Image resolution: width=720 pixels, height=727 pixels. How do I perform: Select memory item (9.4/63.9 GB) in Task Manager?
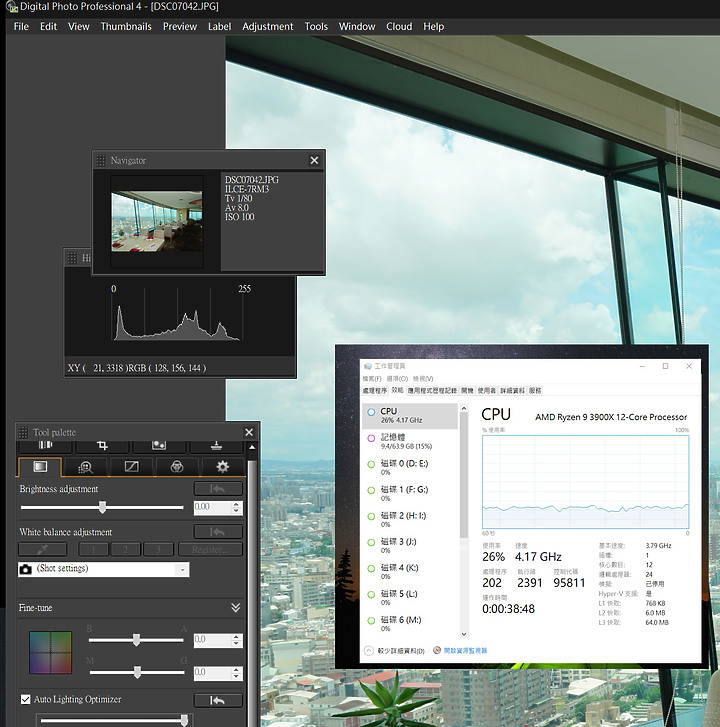coord(409,441)
